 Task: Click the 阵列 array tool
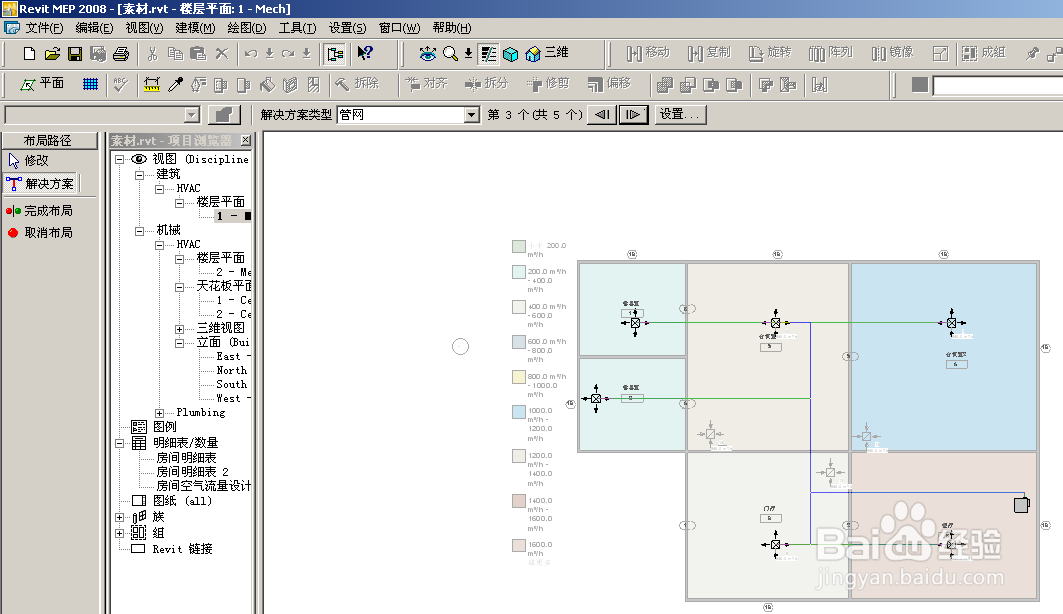[x=831, y=53]
